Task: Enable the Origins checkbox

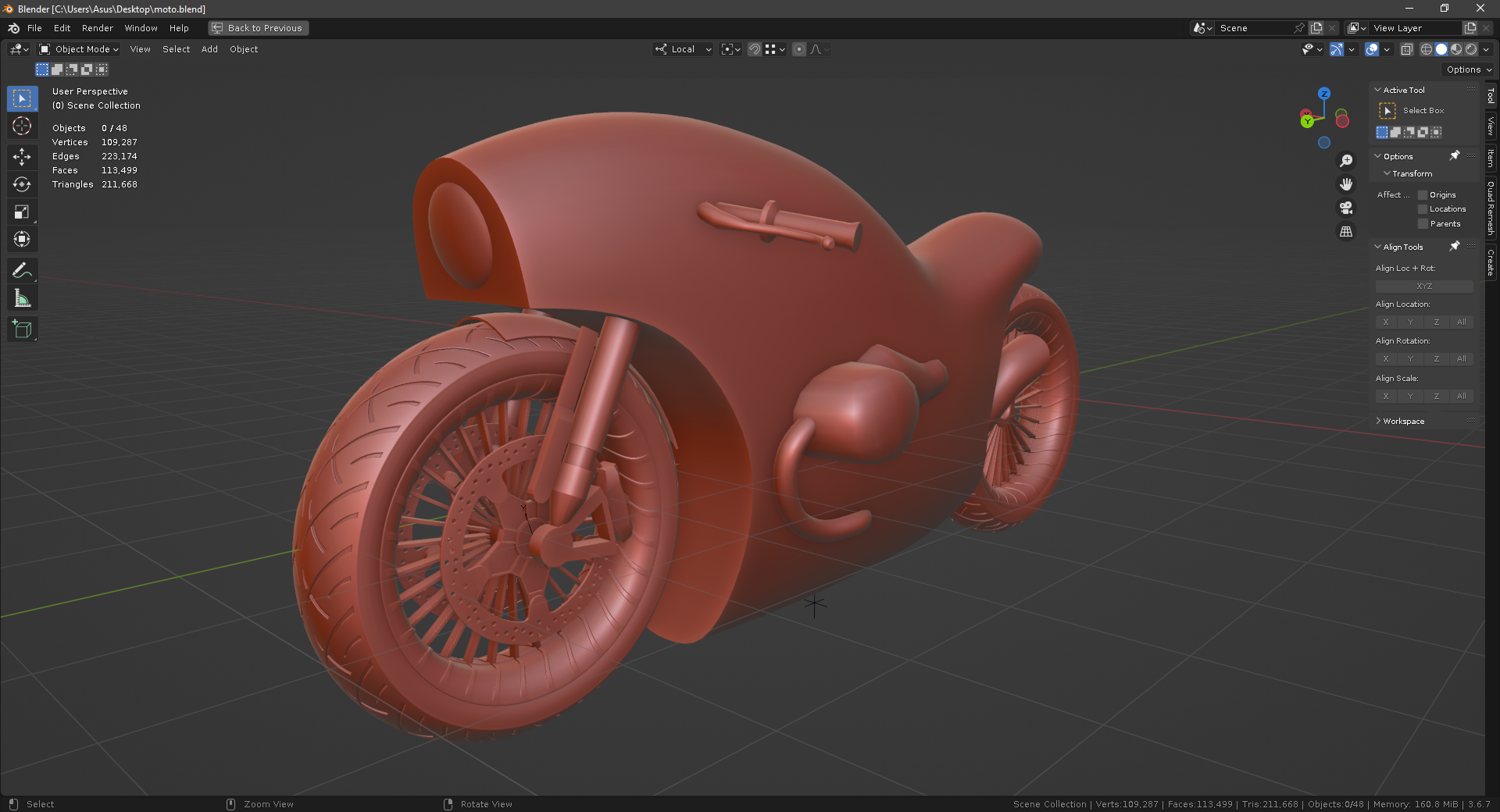Action: click(1423, 195)
